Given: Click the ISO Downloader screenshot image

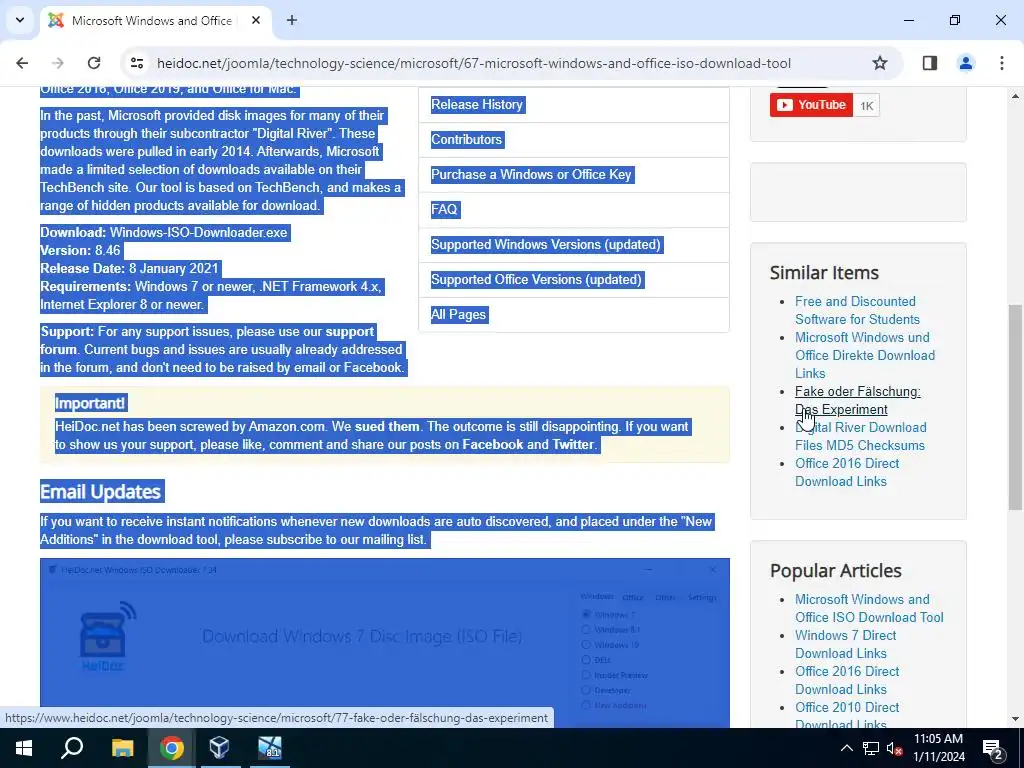Looking at the screenshot, I should coord(385,643).
